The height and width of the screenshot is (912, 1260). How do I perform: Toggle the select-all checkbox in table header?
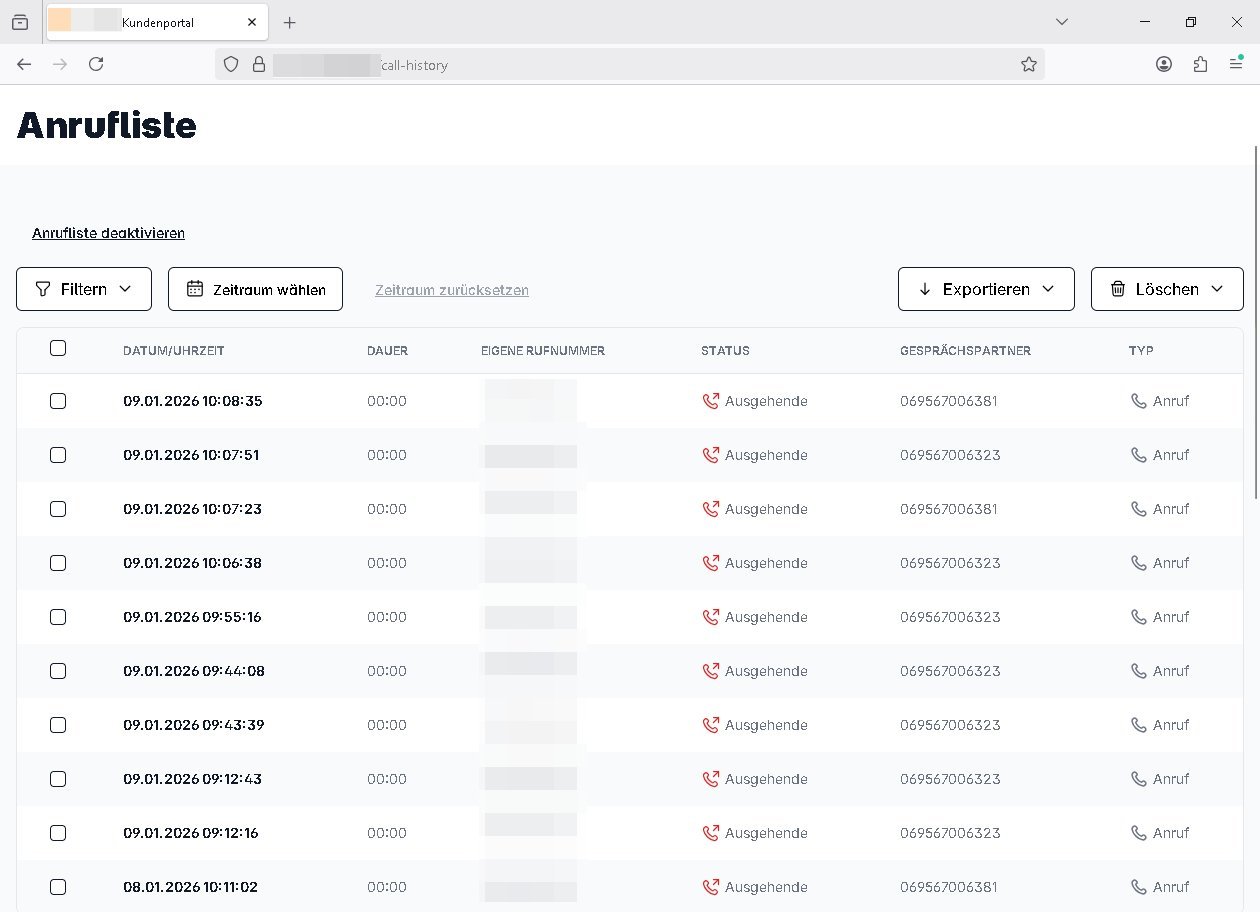click(58, 348)
